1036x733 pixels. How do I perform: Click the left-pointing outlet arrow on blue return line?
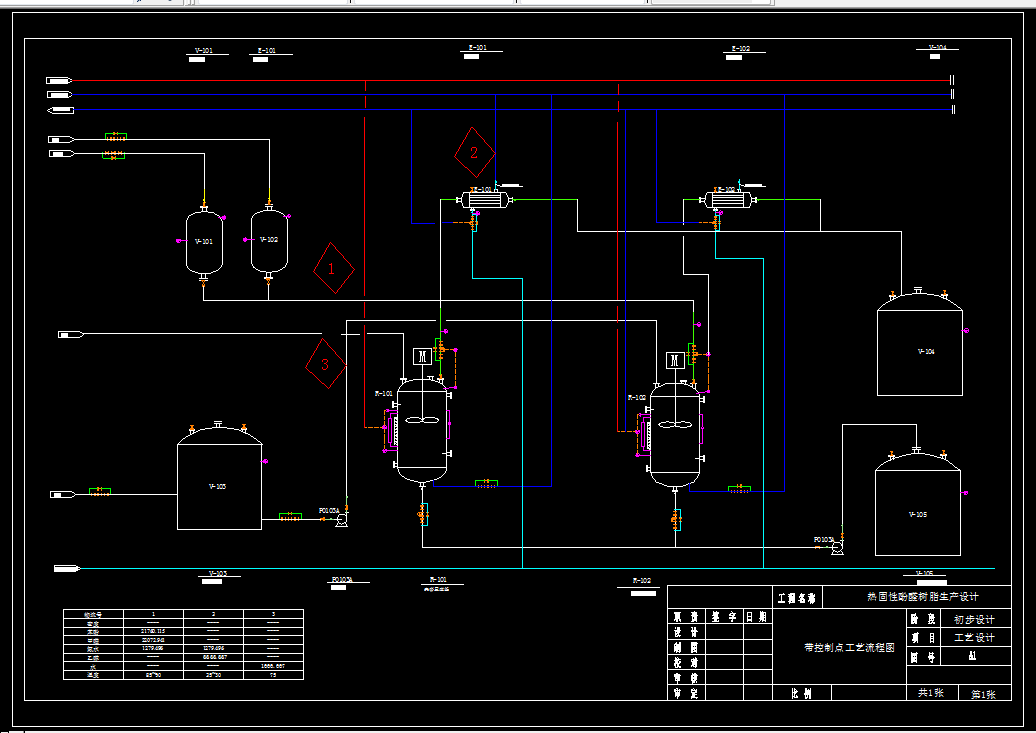(60, 110)
